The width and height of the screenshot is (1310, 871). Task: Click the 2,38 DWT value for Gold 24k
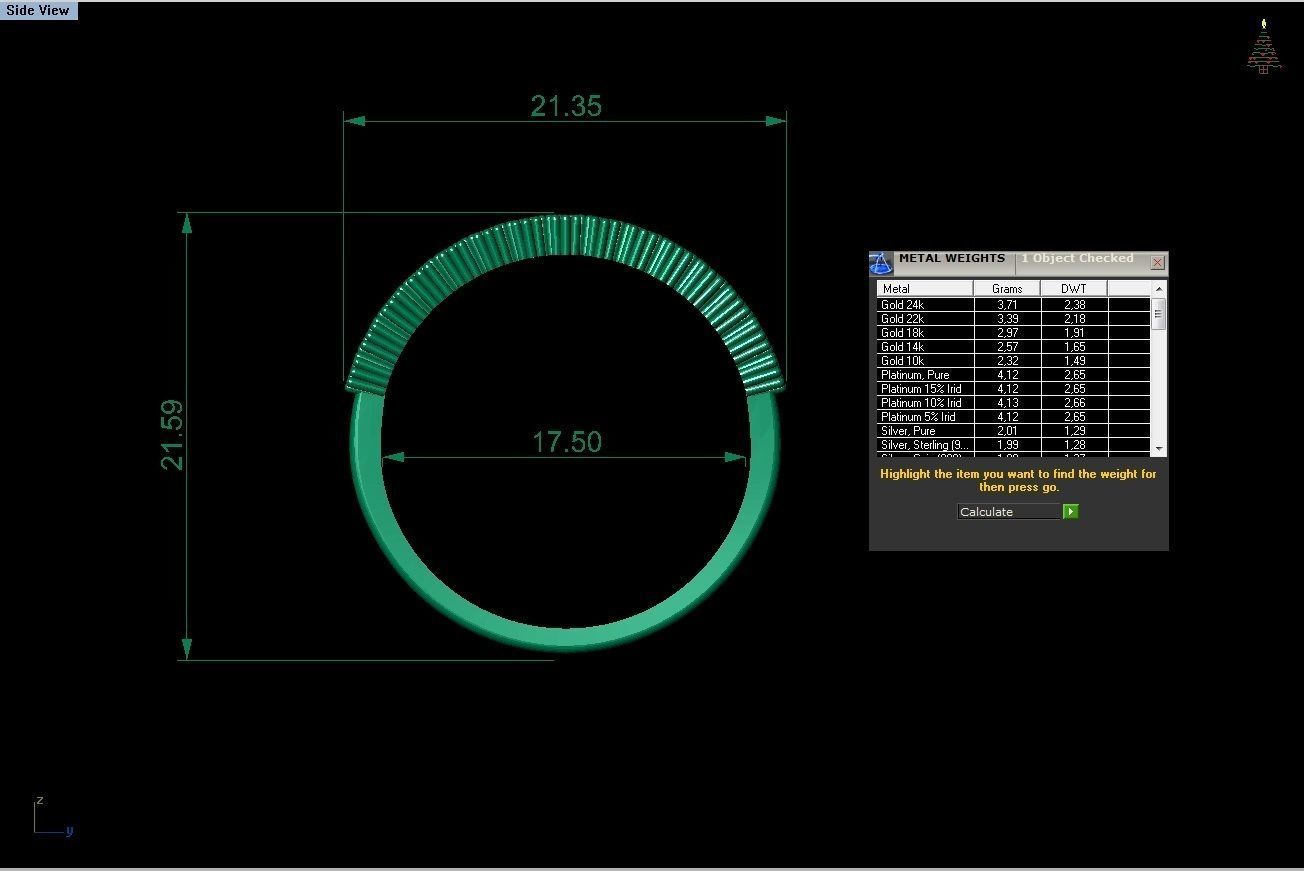[x=1074, y=305]
